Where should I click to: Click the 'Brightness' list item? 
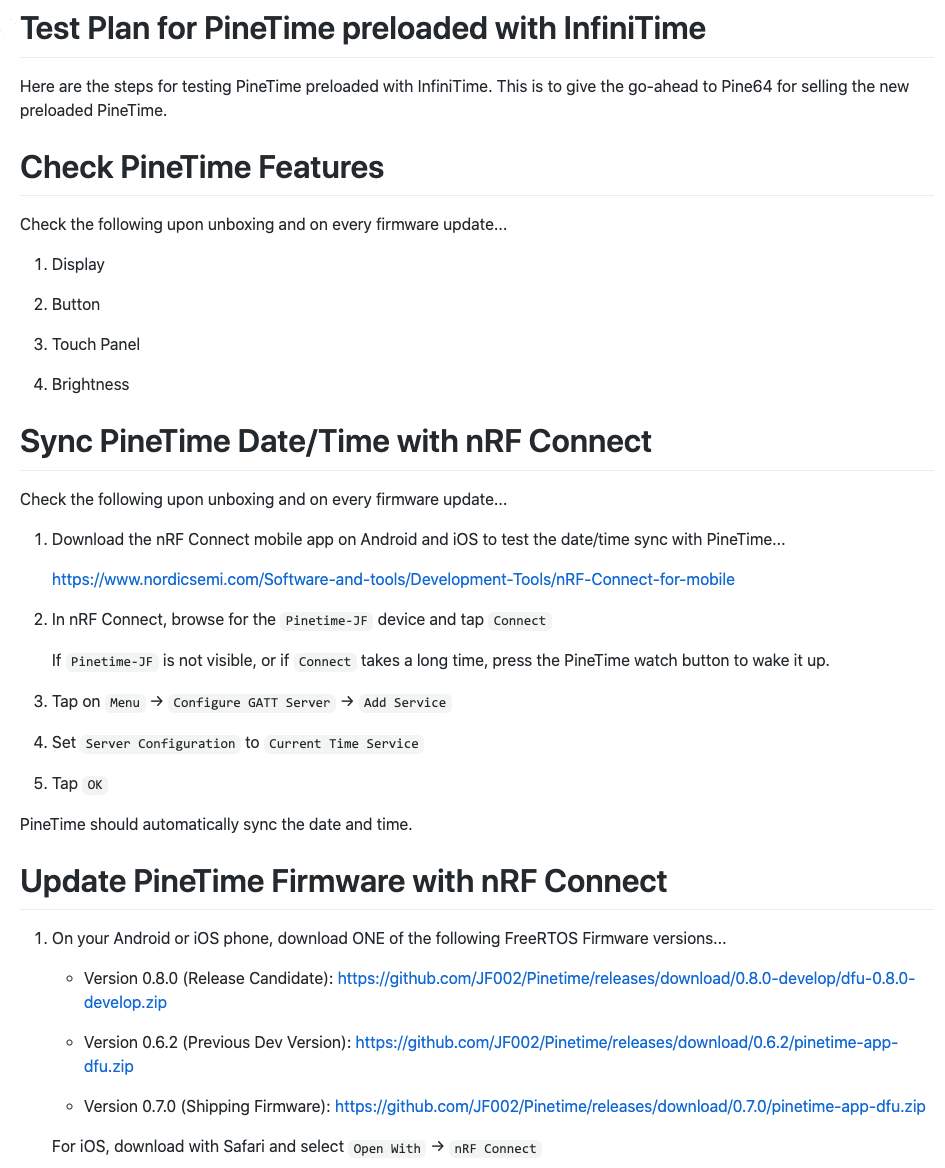91,385
